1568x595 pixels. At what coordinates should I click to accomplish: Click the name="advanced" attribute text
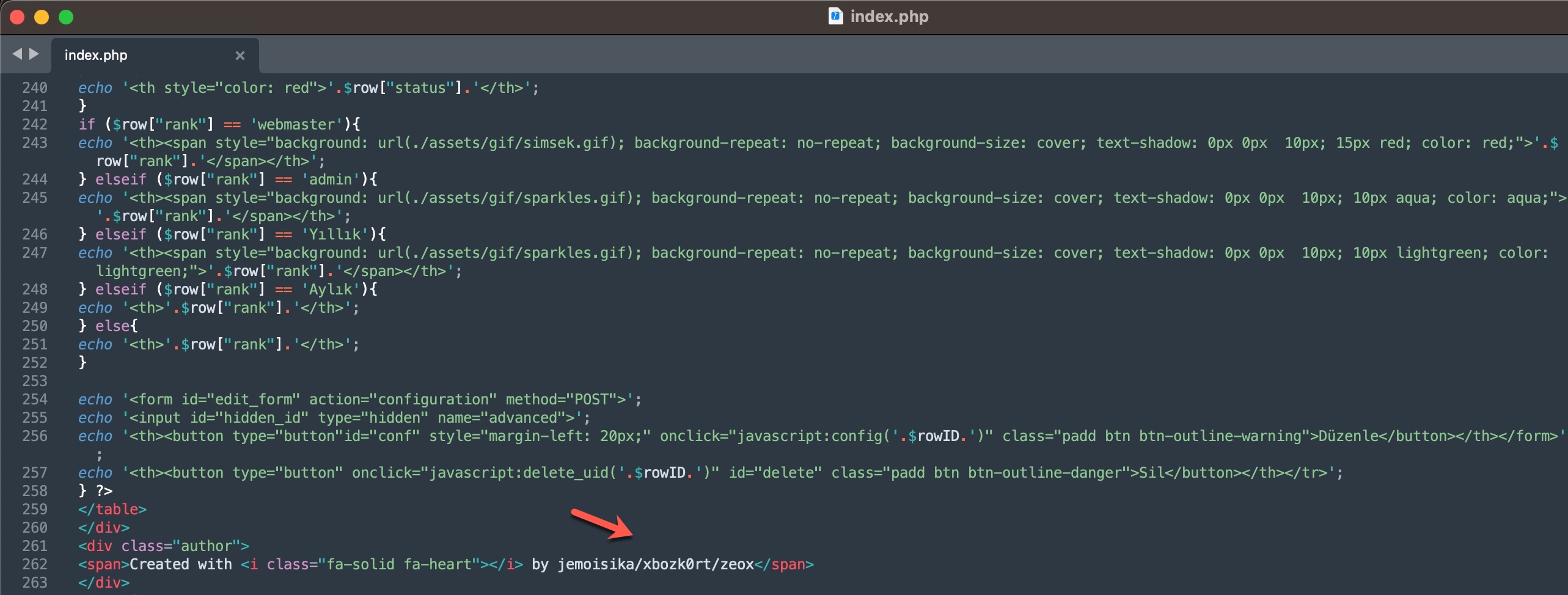[502, 418]
